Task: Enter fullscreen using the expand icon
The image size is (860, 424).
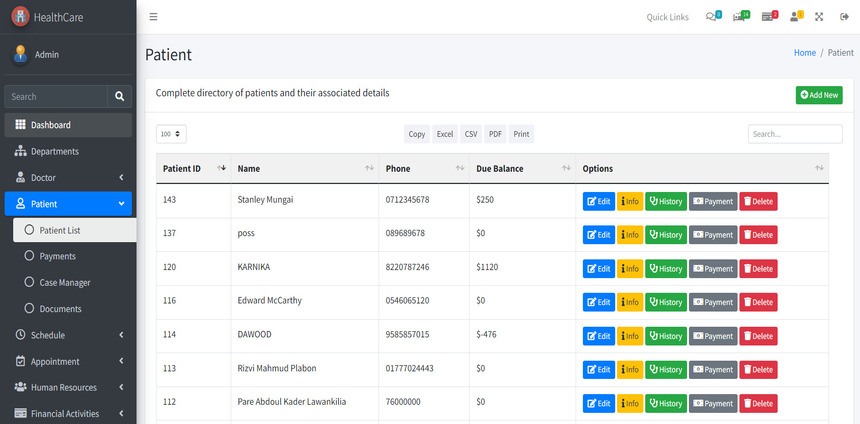Action: 819,17
